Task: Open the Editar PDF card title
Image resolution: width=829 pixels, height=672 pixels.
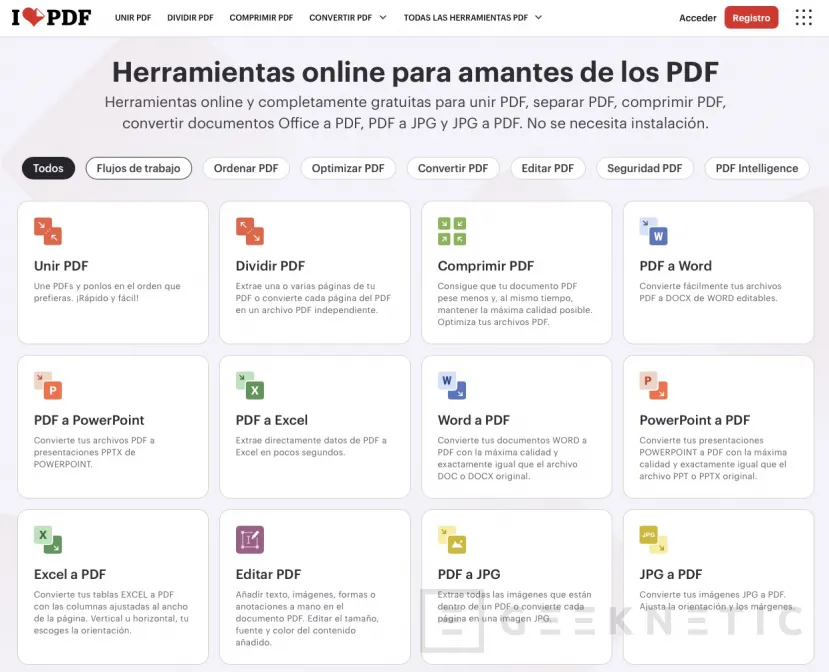Action: [269, 575]
